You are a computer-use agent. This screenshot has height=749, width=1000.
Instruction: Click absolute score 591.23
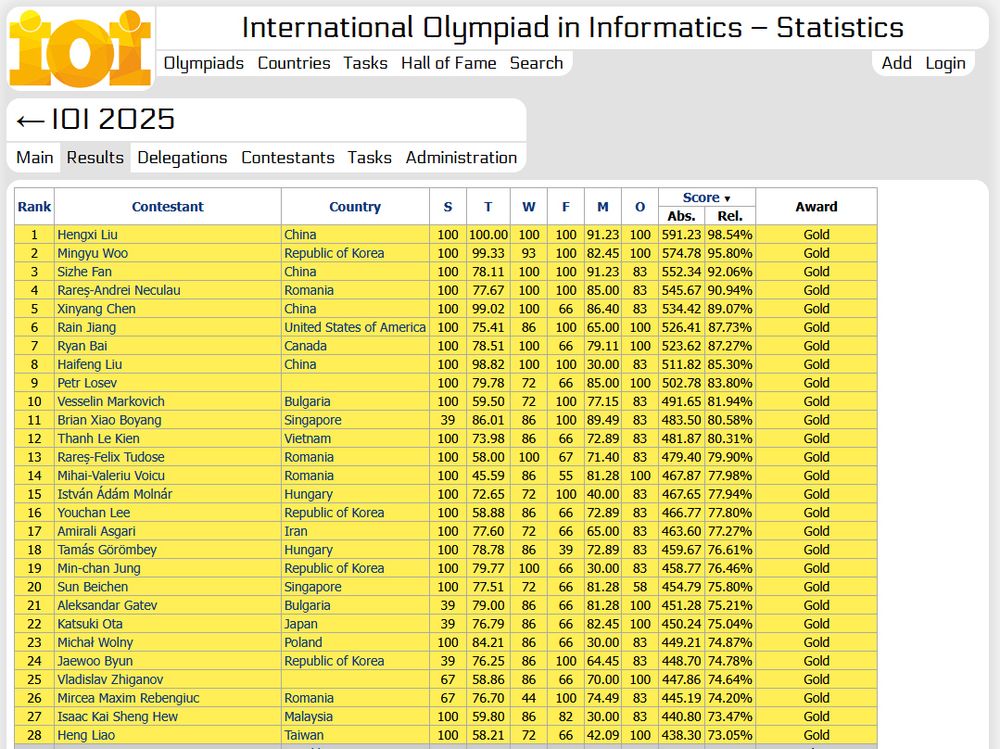(681, 235)
